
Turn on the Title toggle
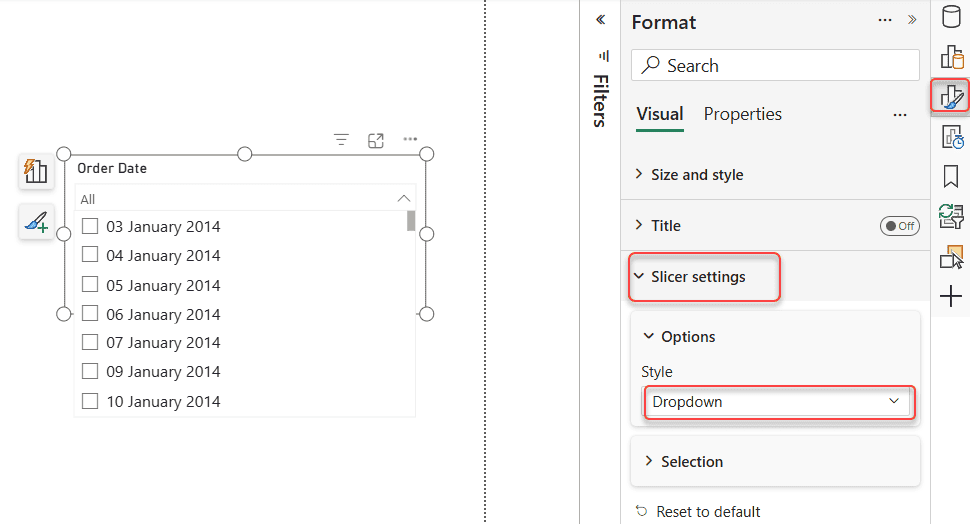[899, 226]
